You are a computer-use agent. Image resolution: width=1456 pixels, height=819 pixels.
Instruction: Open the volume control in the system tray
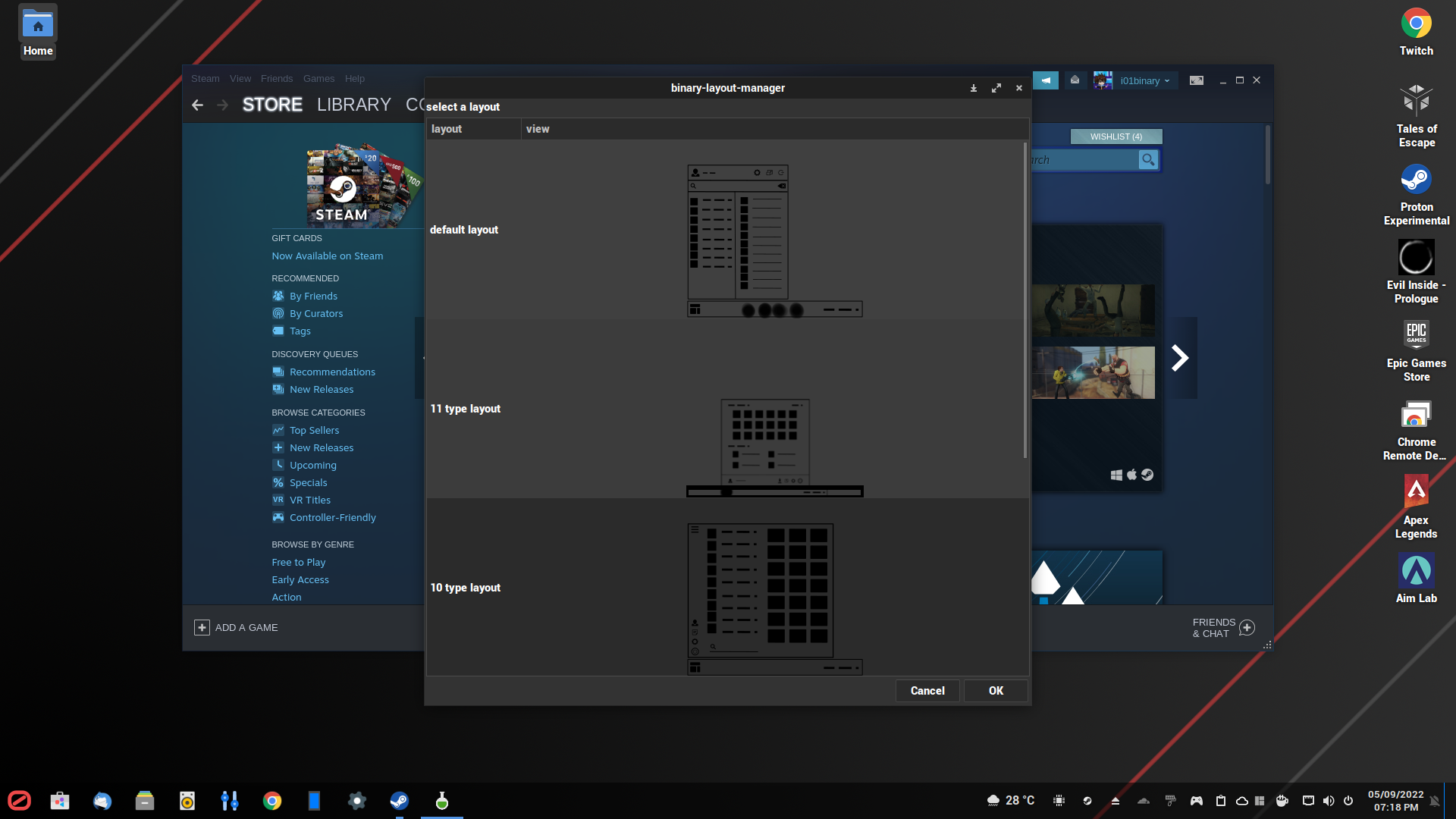click(1328, 800)
